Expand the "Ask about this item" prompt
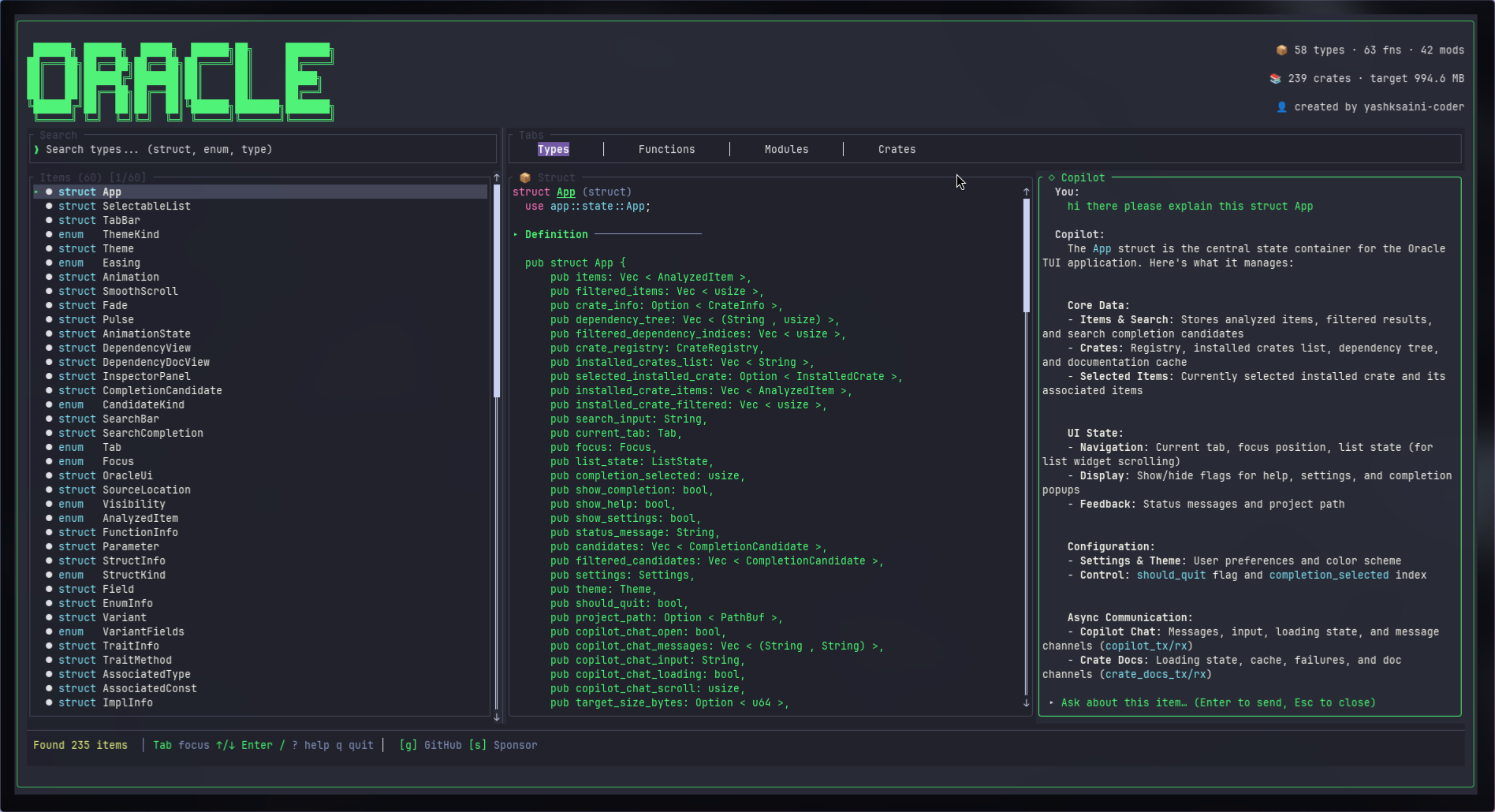The height and width of the screenshot is (812, 1495). 1051,702
